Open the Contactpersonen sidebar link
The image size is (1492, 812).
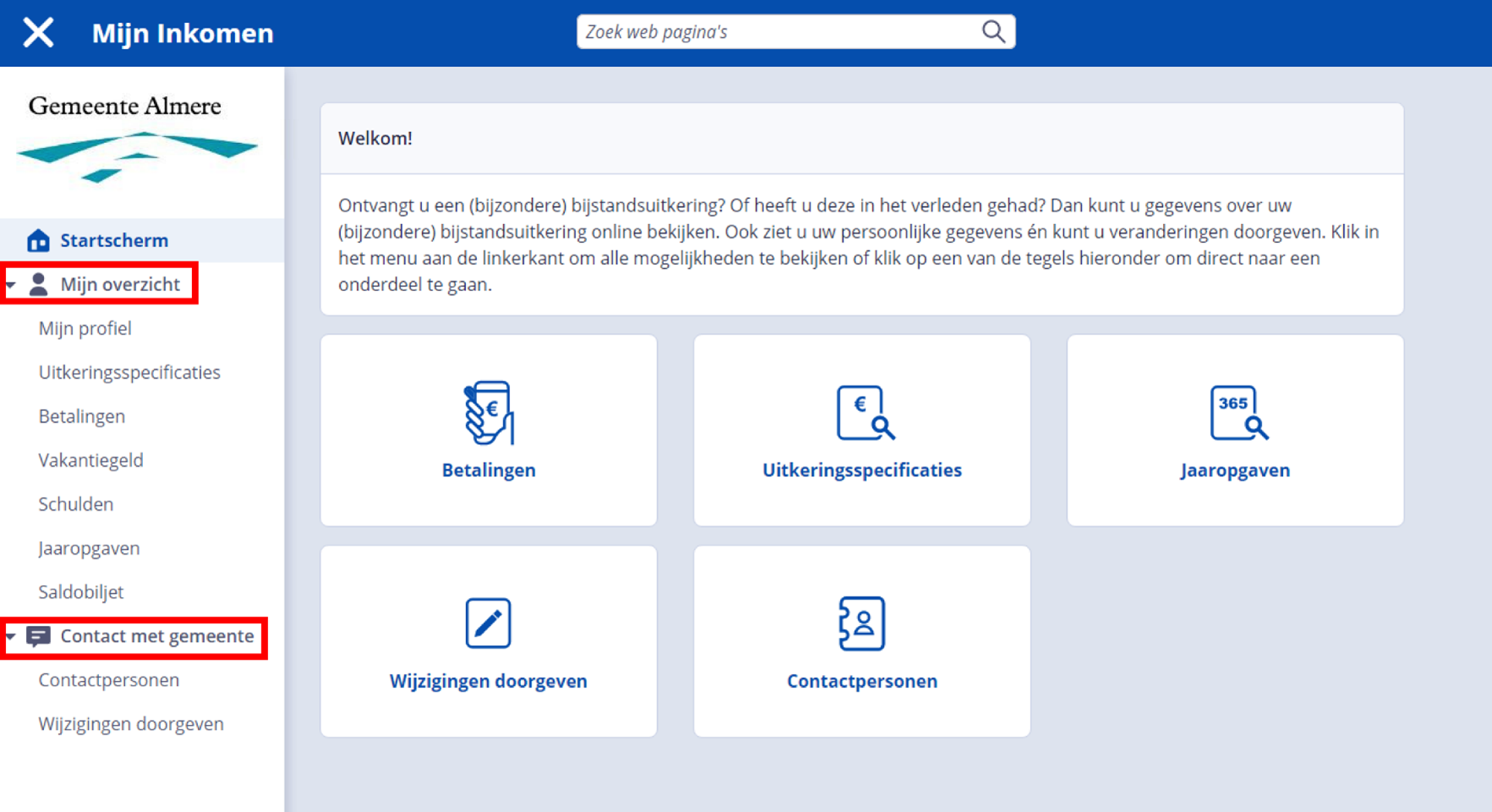[108, 680]
